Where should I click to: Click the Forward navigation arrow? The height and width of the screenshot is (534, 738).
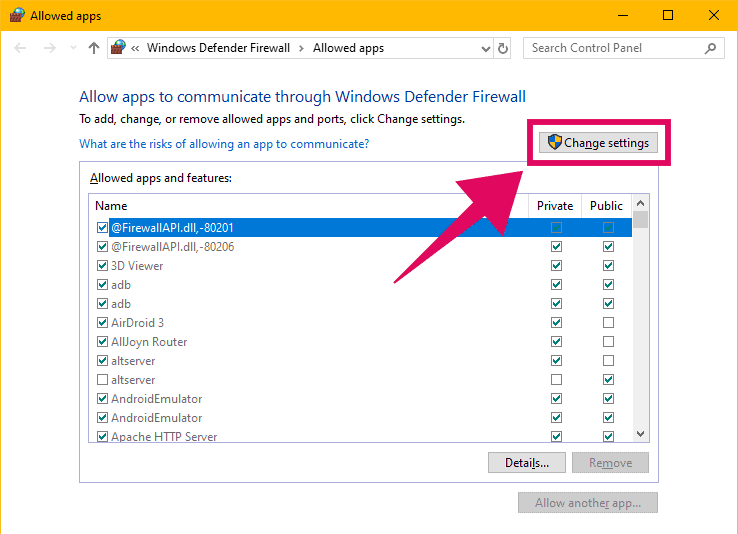coord(49,48)
